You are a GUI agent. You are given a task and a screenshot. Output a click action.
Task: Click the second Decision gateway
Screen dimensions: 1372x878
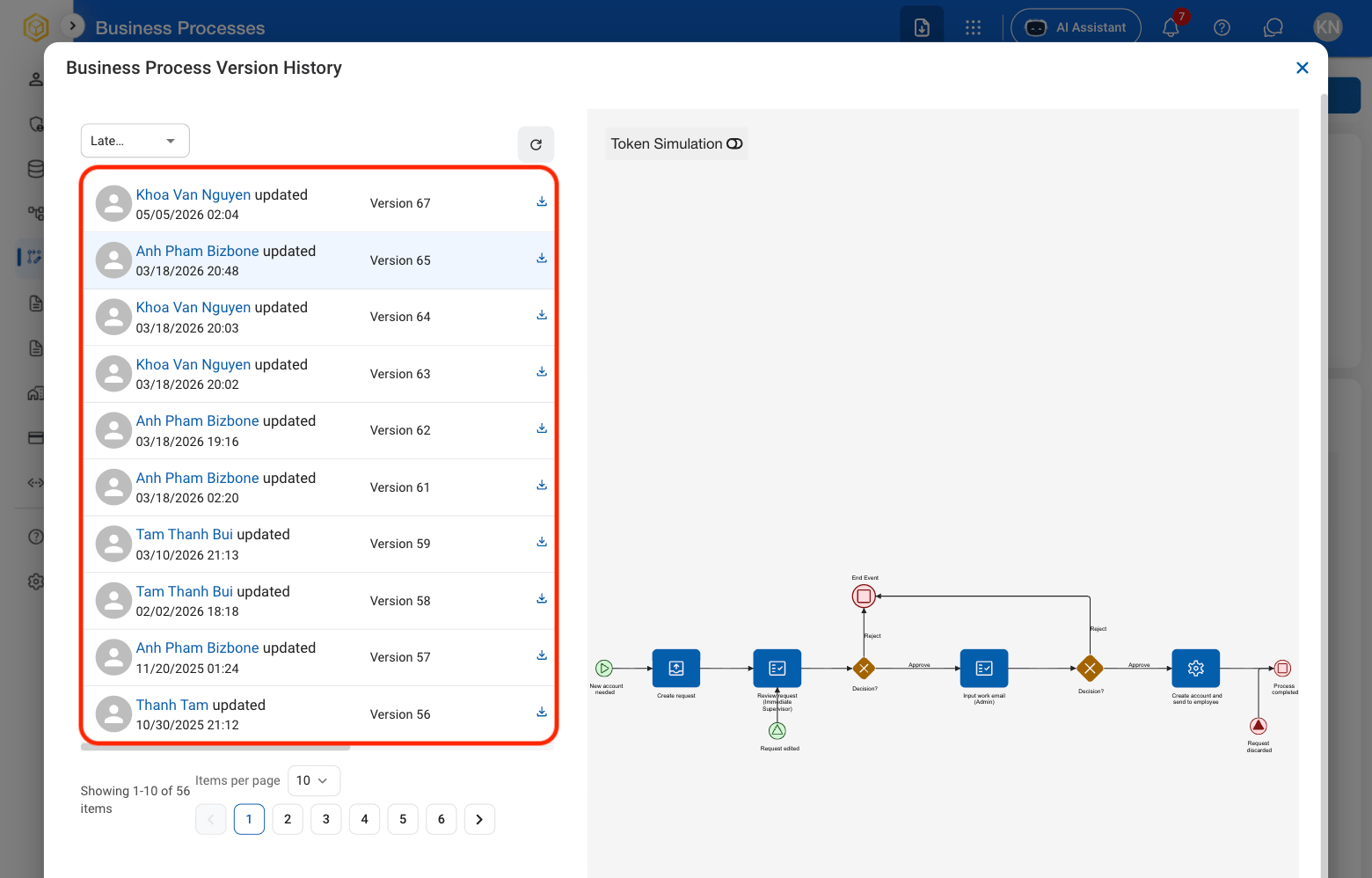tap(1091, 669)
